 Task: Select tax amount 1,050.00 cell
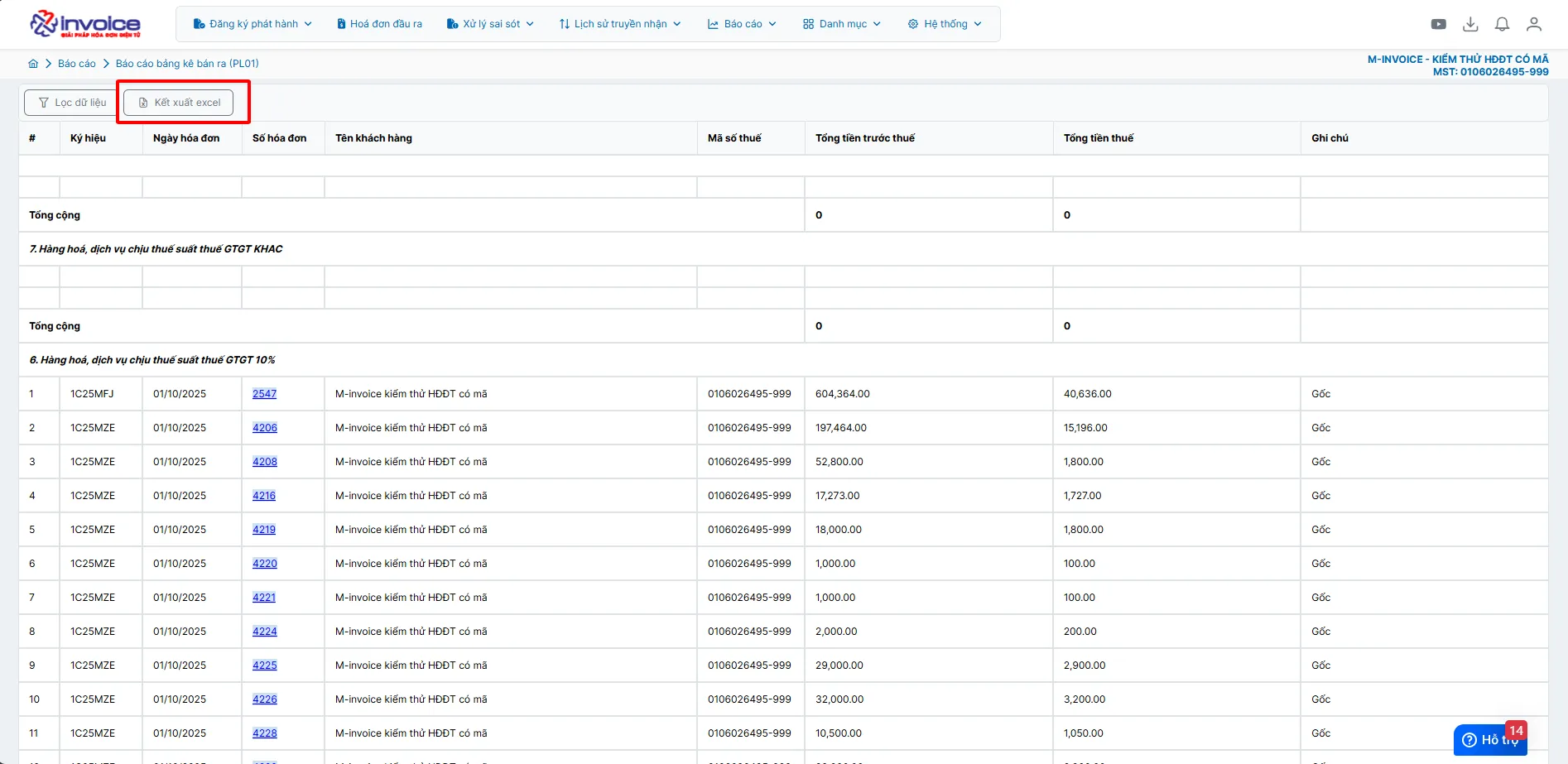(1176, 733)
